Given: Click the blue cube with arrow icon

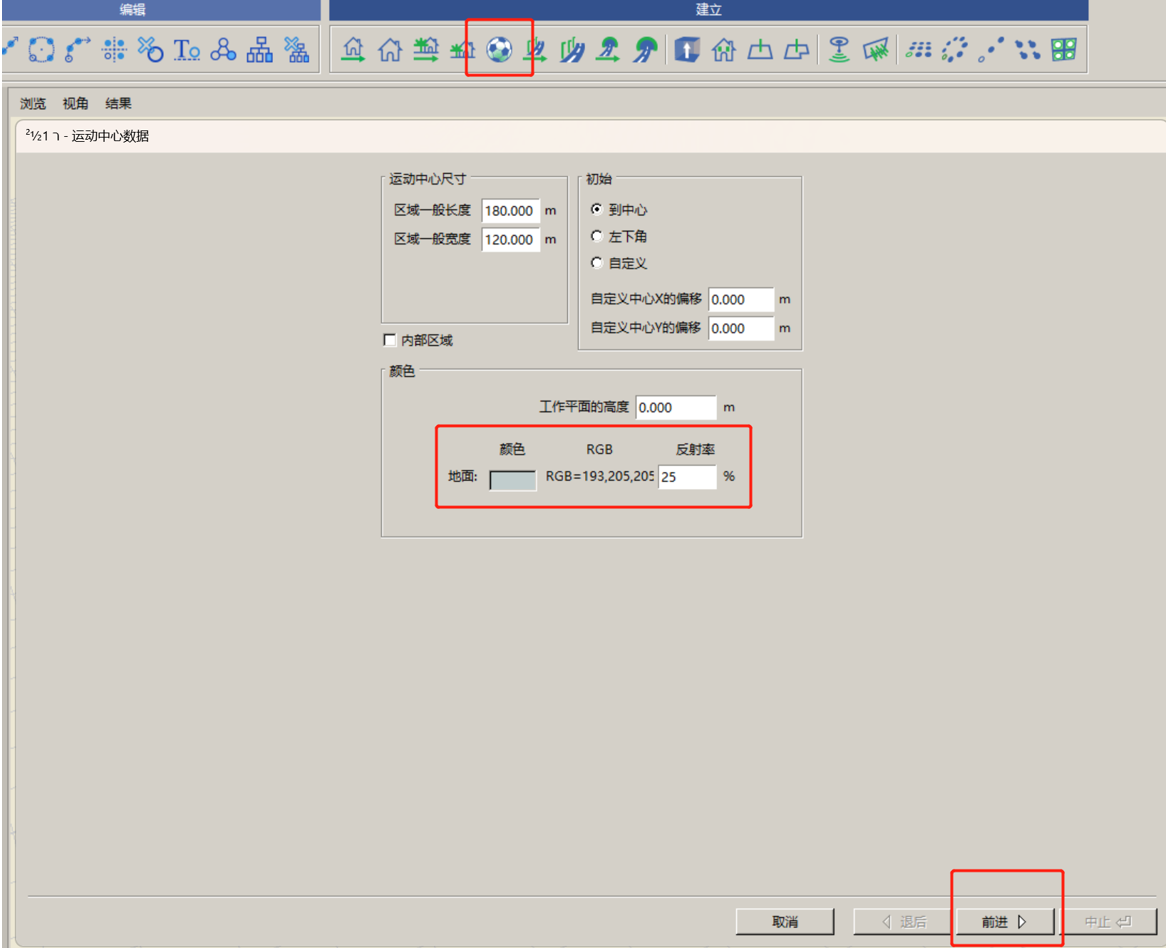Looking at the screenshot, I should 686,50.
